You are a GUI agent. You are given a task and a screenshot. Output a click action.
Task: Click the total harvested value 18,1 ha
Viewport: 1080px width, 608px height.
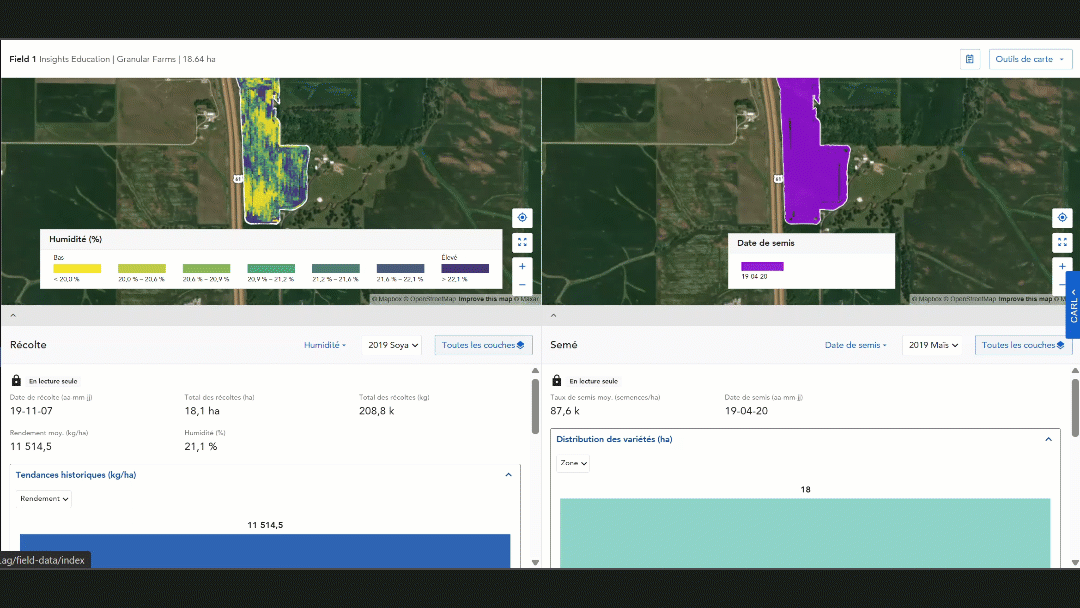point(202,411)
